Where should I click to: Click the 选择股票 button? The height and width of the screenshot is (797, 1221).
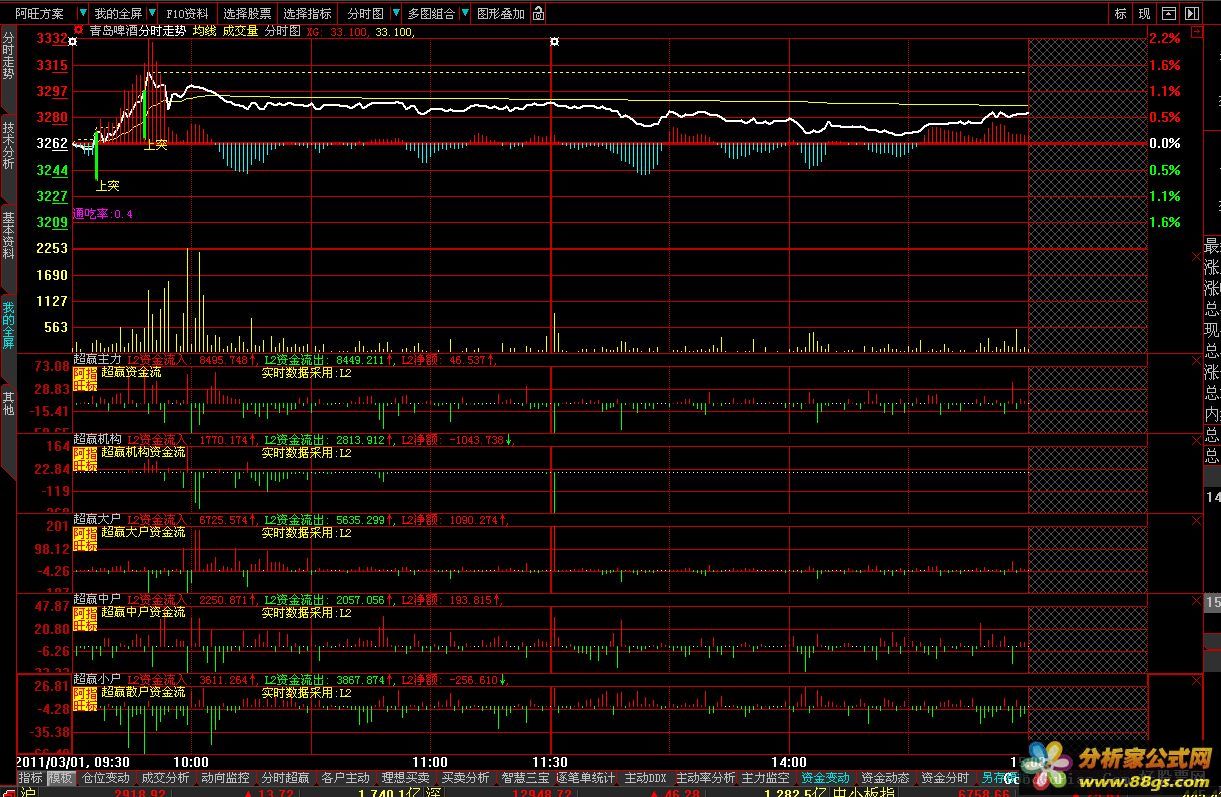pyautogui.click(x=247, y=14)
